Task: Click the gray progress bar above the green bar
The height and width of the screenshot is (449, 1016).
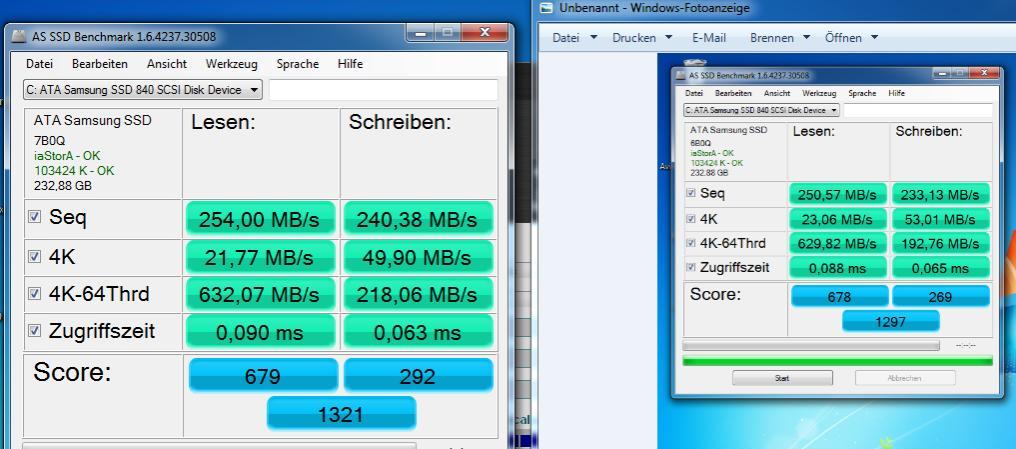Action: tap(811, 346)
